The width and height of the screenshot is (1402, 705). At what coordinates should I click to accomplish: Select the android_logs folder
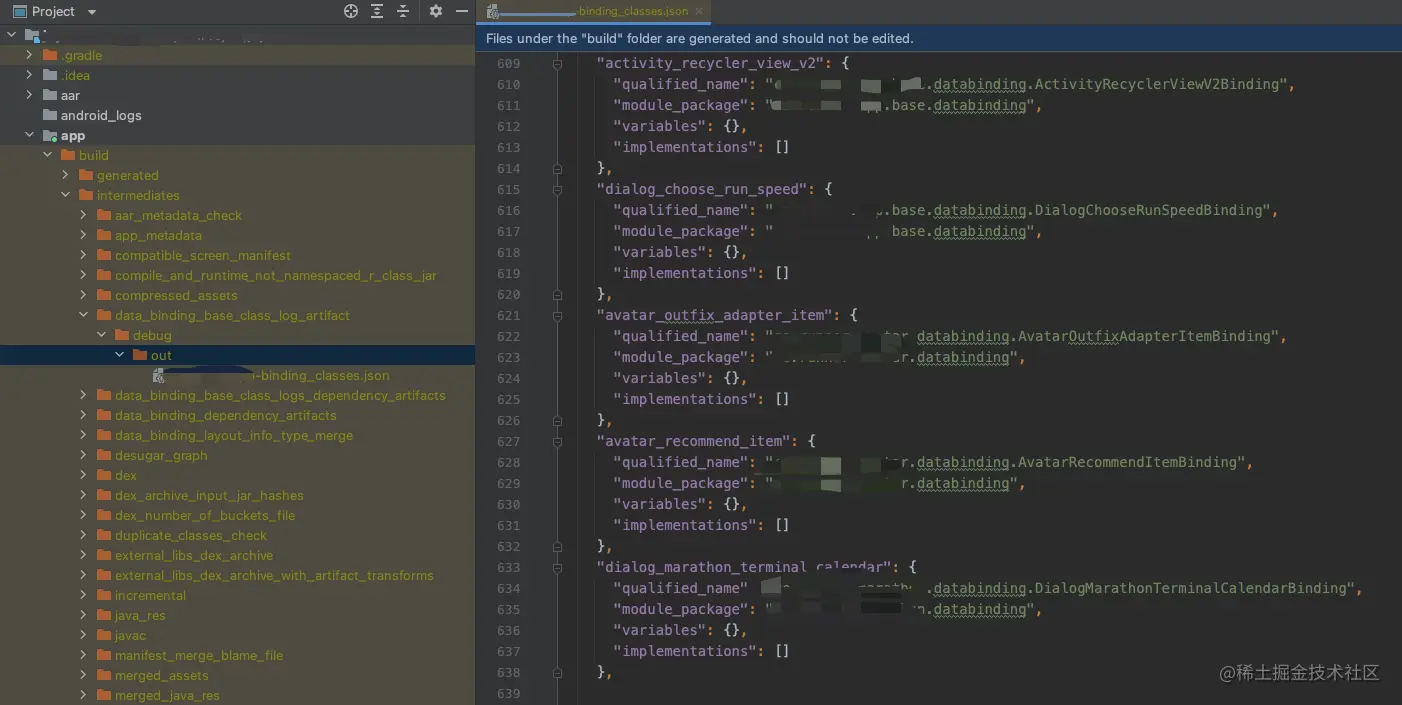[x=101, y=115]
